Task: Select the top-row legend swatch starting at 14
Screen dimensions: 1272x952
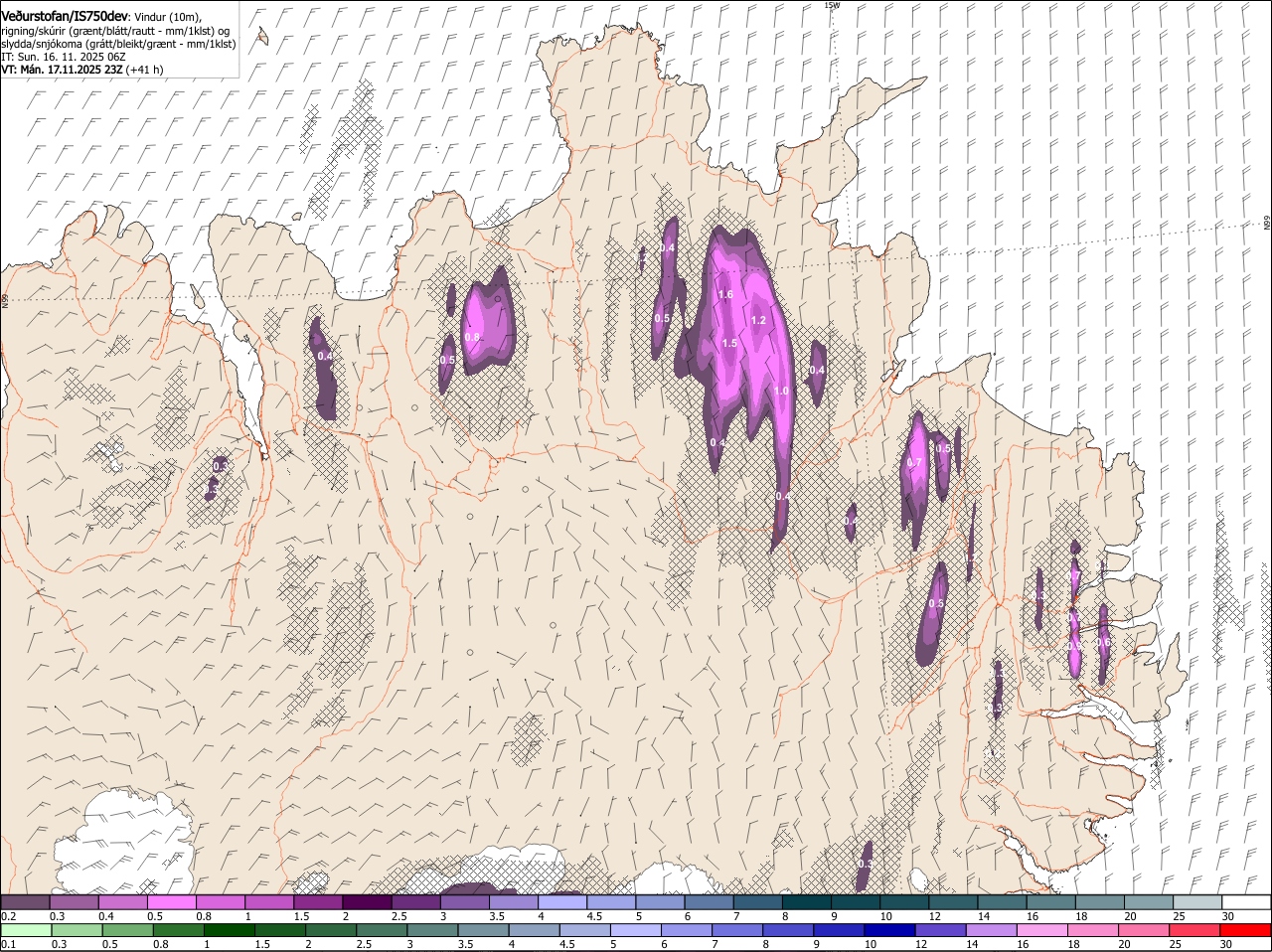Action: (x=1002, y=901)
